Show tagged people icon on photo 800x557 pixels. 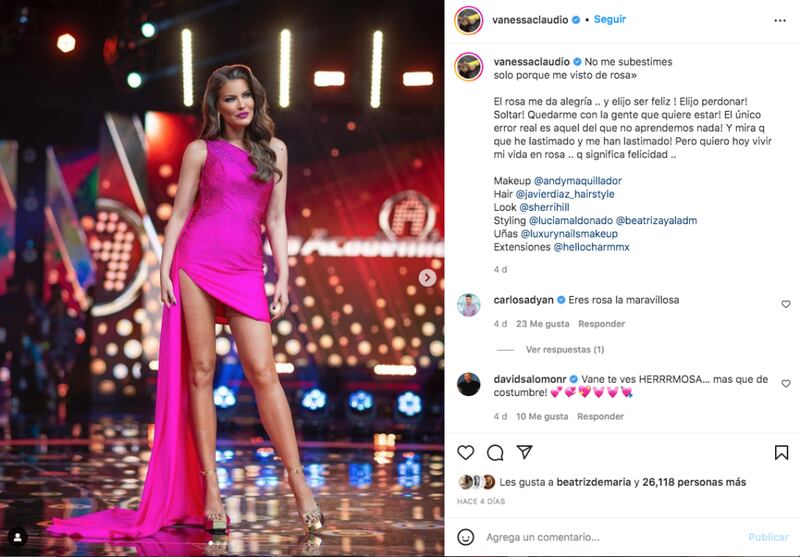pos(17,537)
